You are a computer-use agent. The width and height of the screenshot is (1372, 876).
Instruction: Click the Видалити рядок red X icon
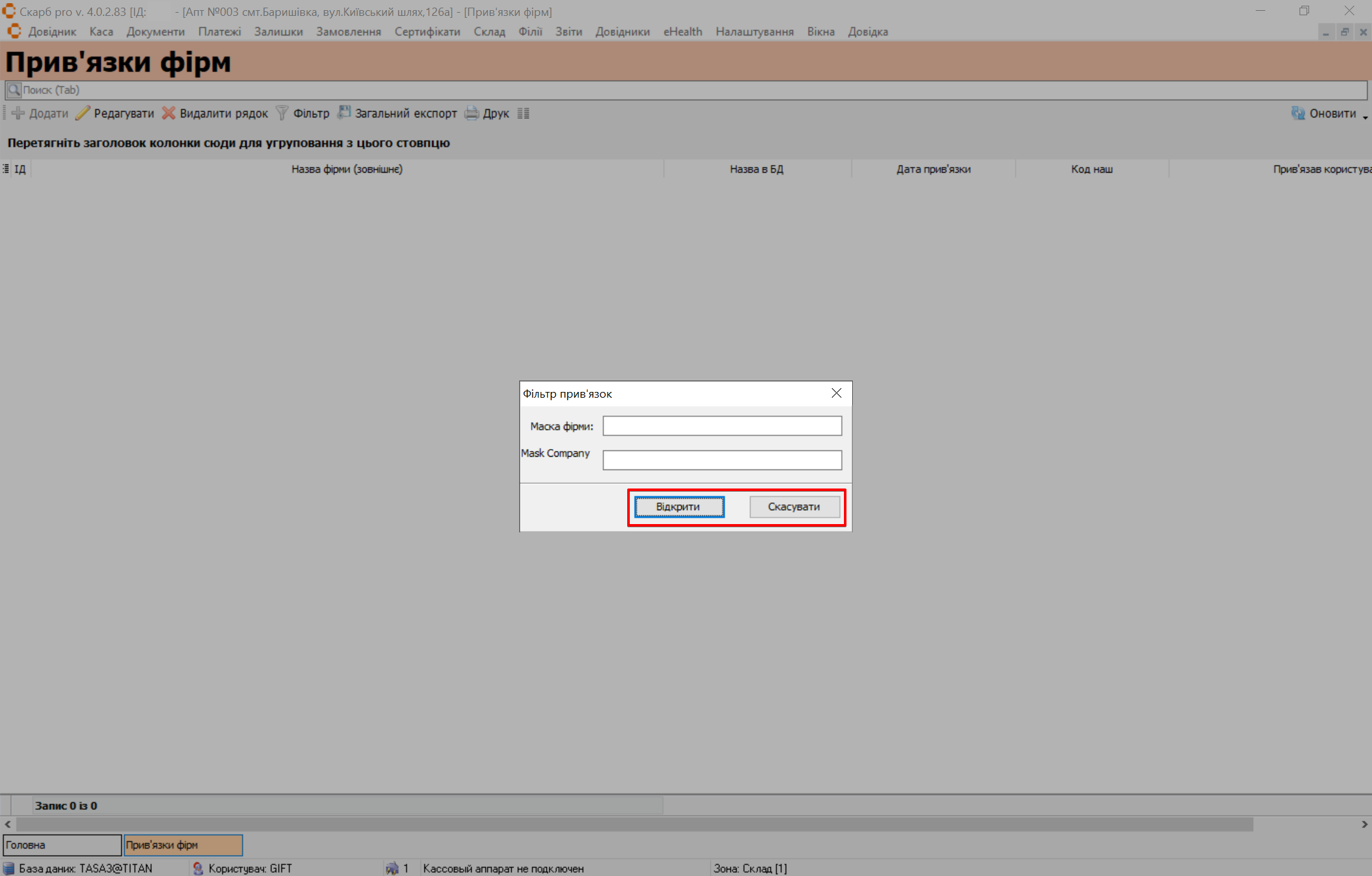[x=168, y=113]
